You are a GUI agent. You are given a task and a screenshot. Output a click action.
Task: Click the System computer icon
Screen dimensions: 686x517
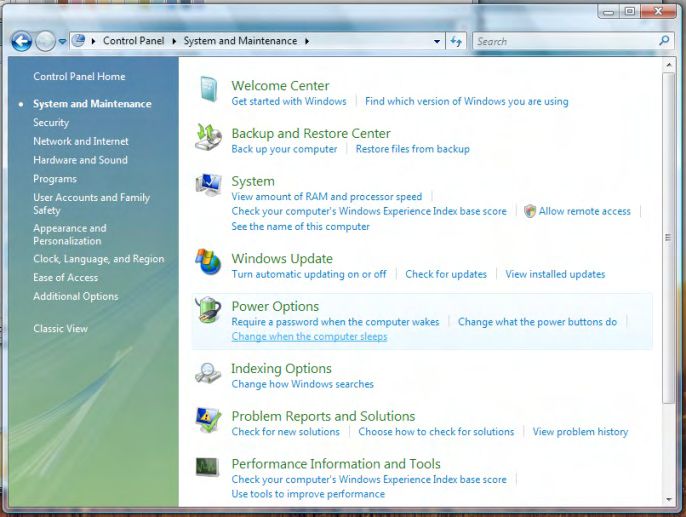208,184
